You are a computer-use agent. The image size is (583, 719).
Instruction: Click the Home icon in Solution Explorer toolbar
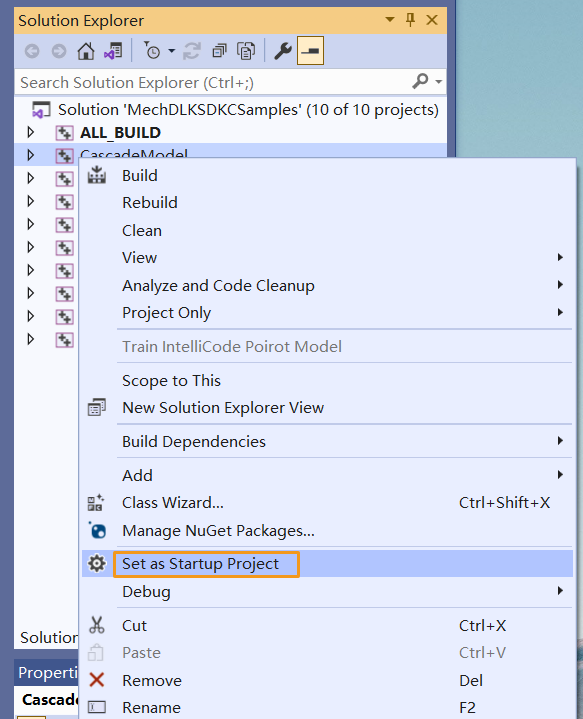coord(86,51)
